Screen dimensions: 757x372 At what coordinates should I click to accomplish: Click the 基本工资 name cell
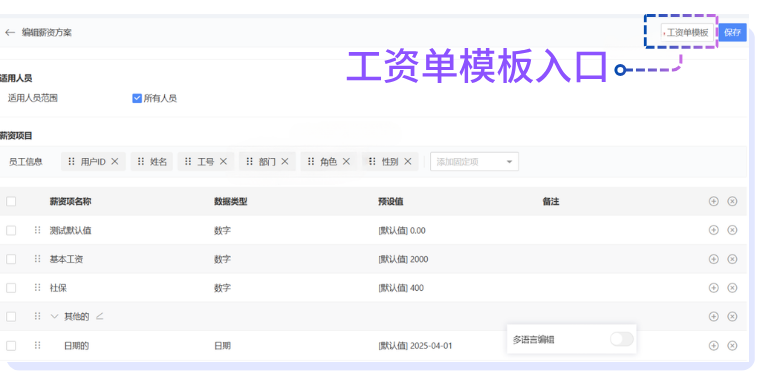(x=66, y=260)
